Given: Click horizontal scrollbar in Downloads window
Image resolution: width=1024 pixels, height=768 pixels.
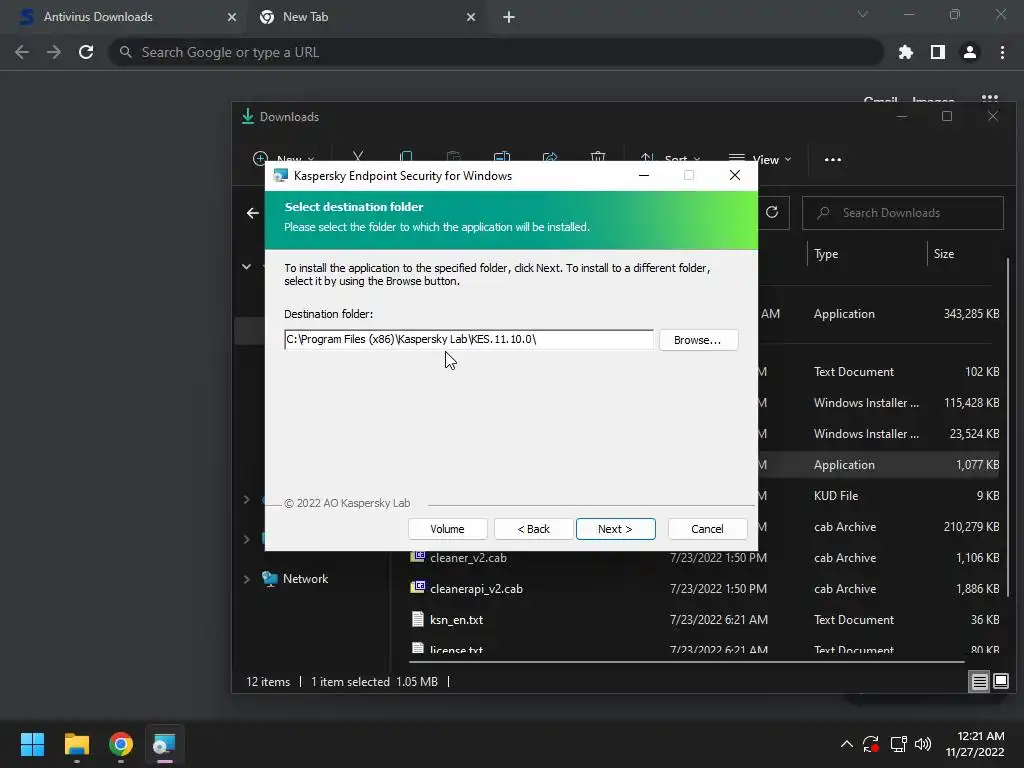Looking at the screenshot, I should (686, 662).
